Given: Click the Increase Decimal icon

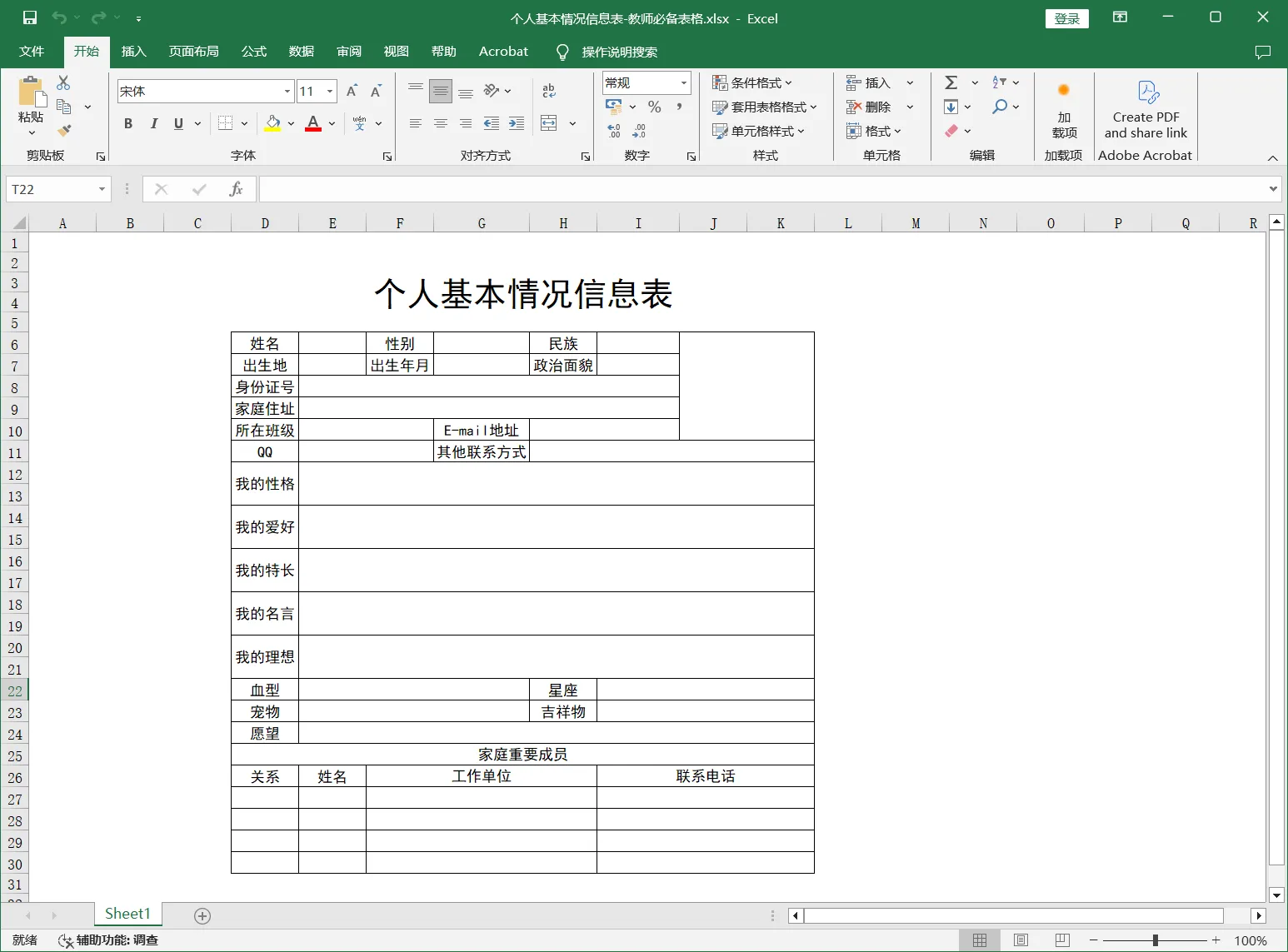Looking at the screenshot, I should 614,131.
